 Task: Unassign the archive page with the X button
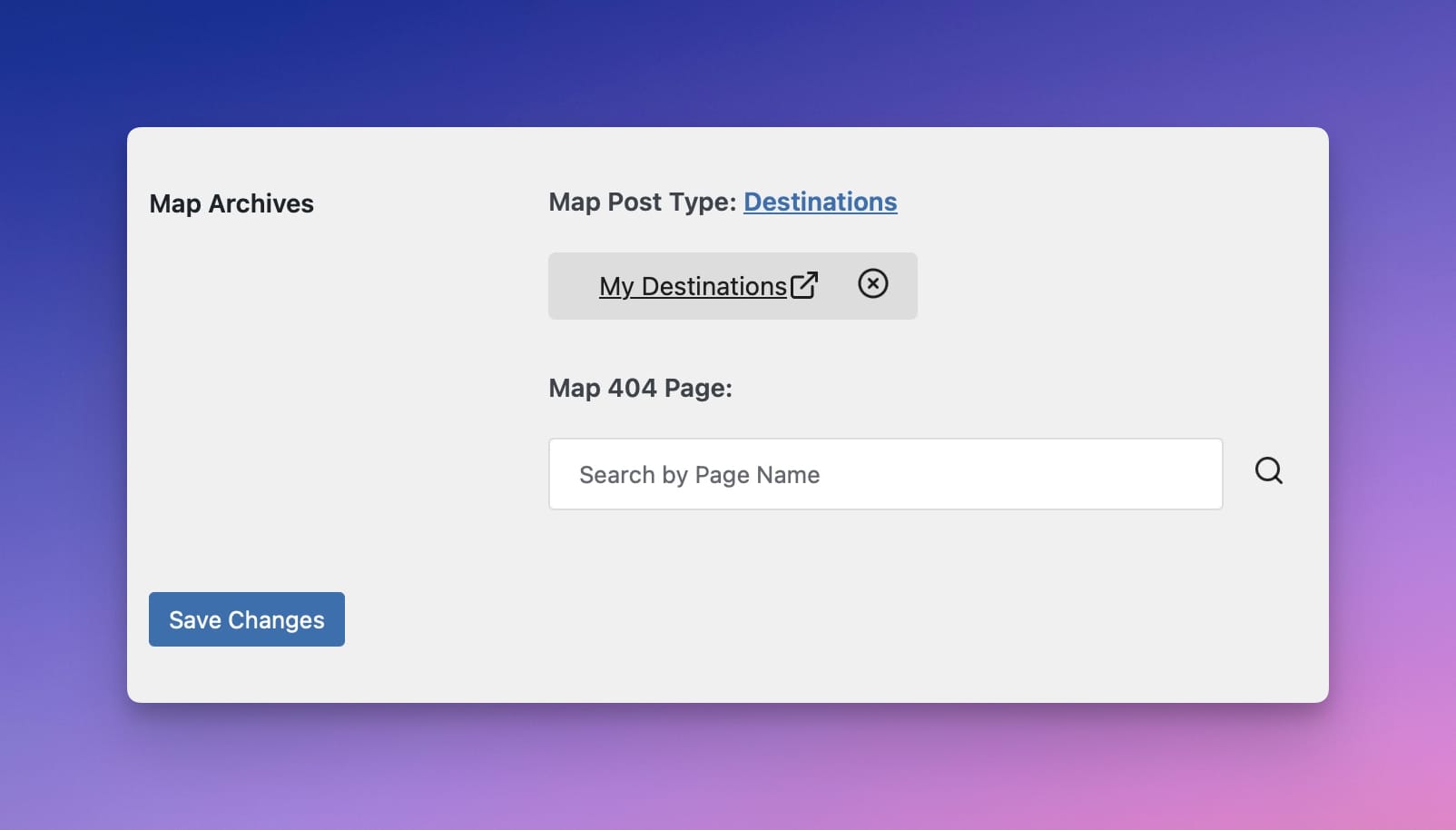[872, 284]
